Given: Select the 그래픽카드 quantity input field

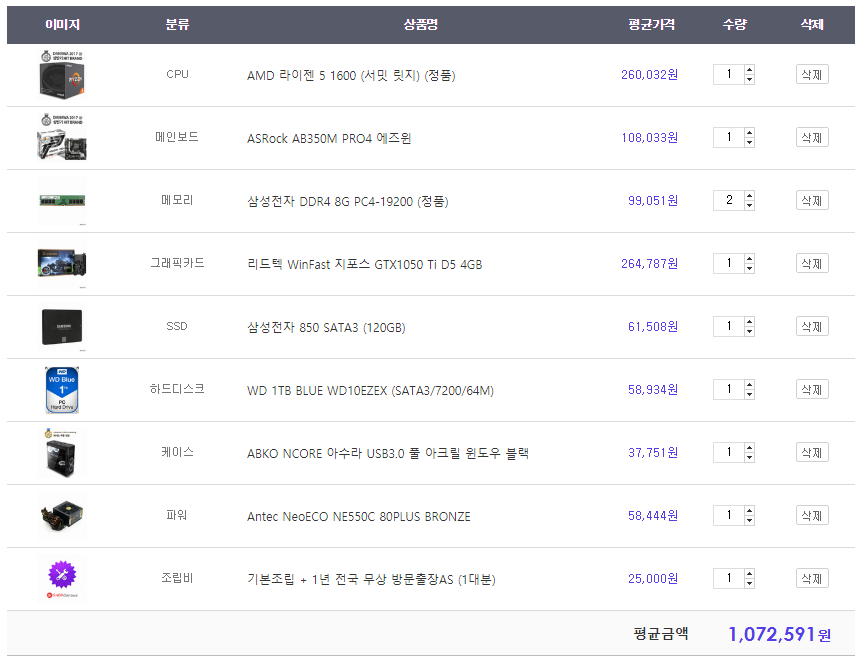Looking at the screenshot, I should point(729,263).
